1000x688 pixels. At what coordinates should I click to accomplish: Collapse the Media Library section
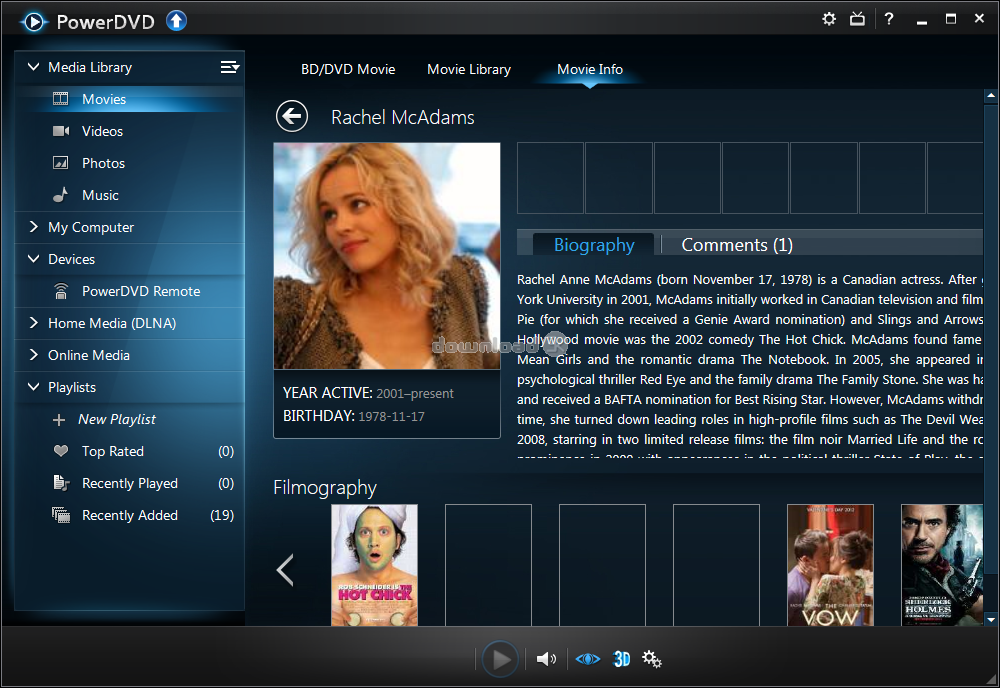[x=33, y=66]
